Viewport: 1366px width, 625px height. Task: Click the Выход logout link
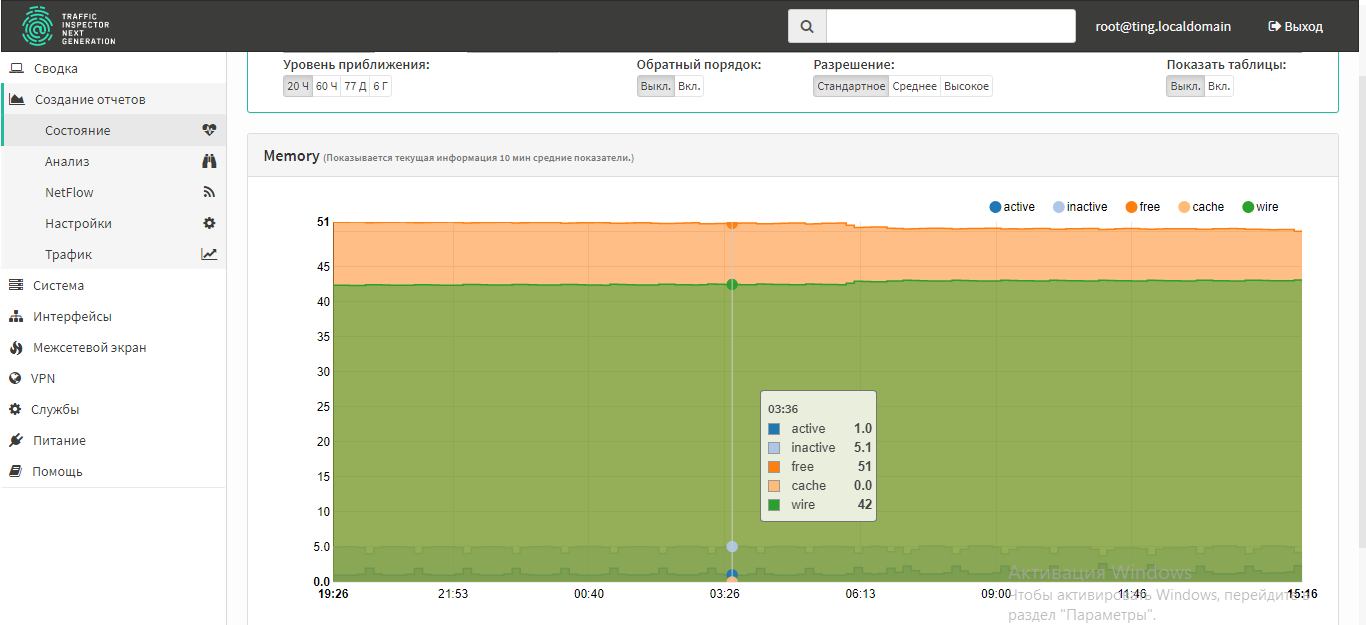coord(1295,27)
